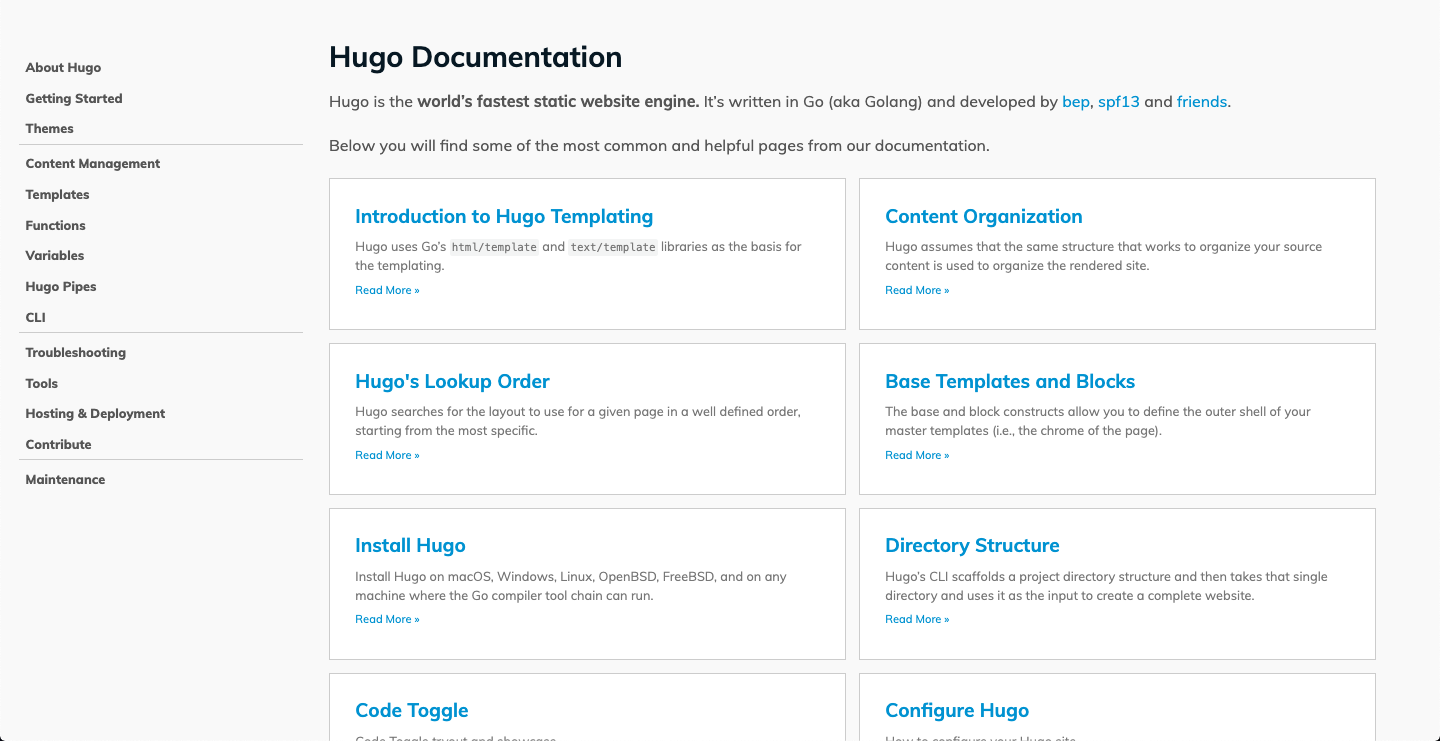Follow the bep developer link
Image resolution: width=1440 pixels, height=741 pixels.
pos(1075,101)
